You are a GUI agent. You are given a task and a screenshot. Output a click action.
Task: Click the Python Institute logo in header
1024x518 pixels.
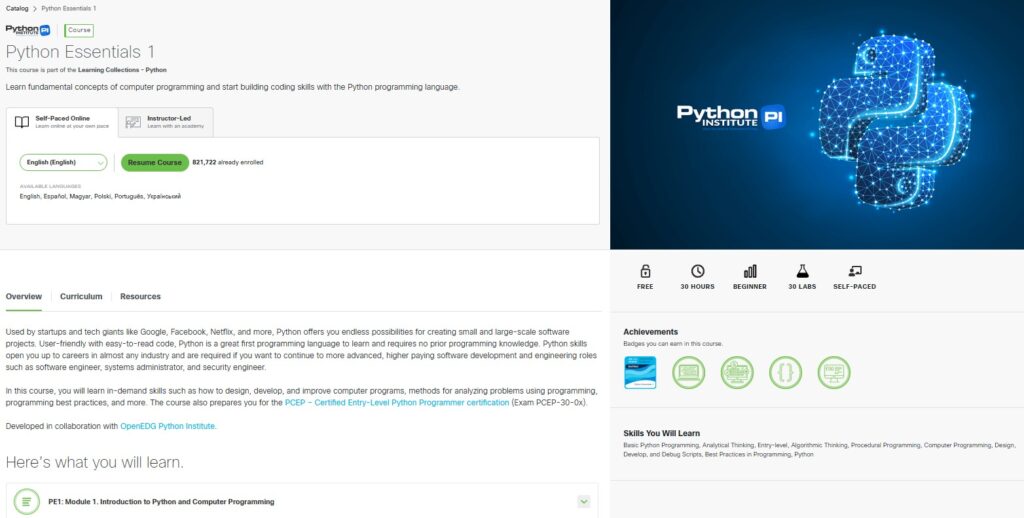[x=28, y=30]
